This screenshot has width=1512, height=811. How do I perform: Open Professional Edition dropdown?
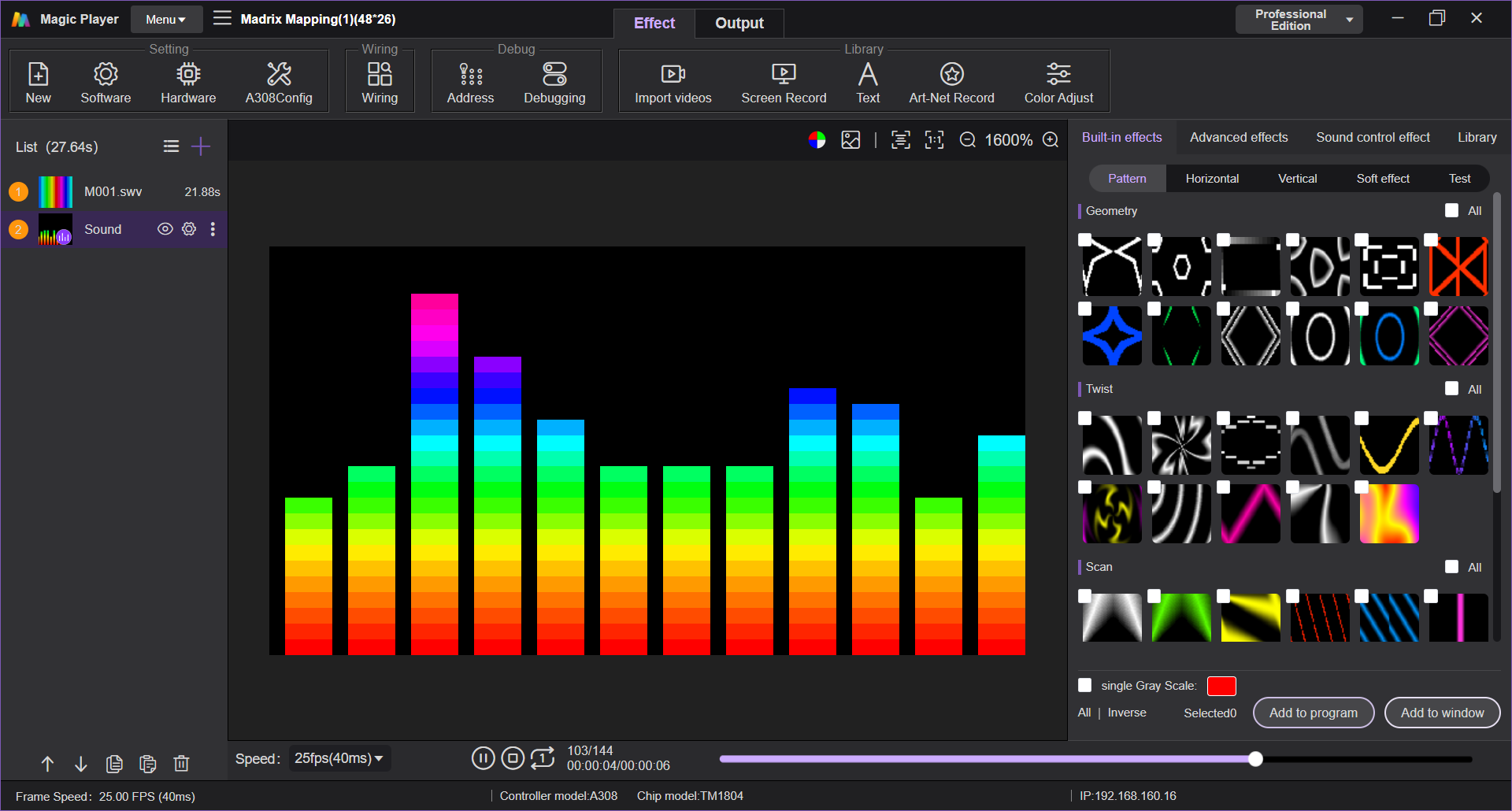pyautogui.click(x=1299, y=20)
